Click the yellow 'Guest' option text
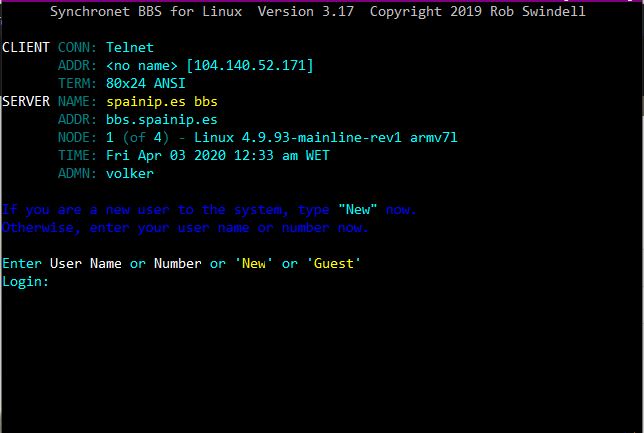 334,263
